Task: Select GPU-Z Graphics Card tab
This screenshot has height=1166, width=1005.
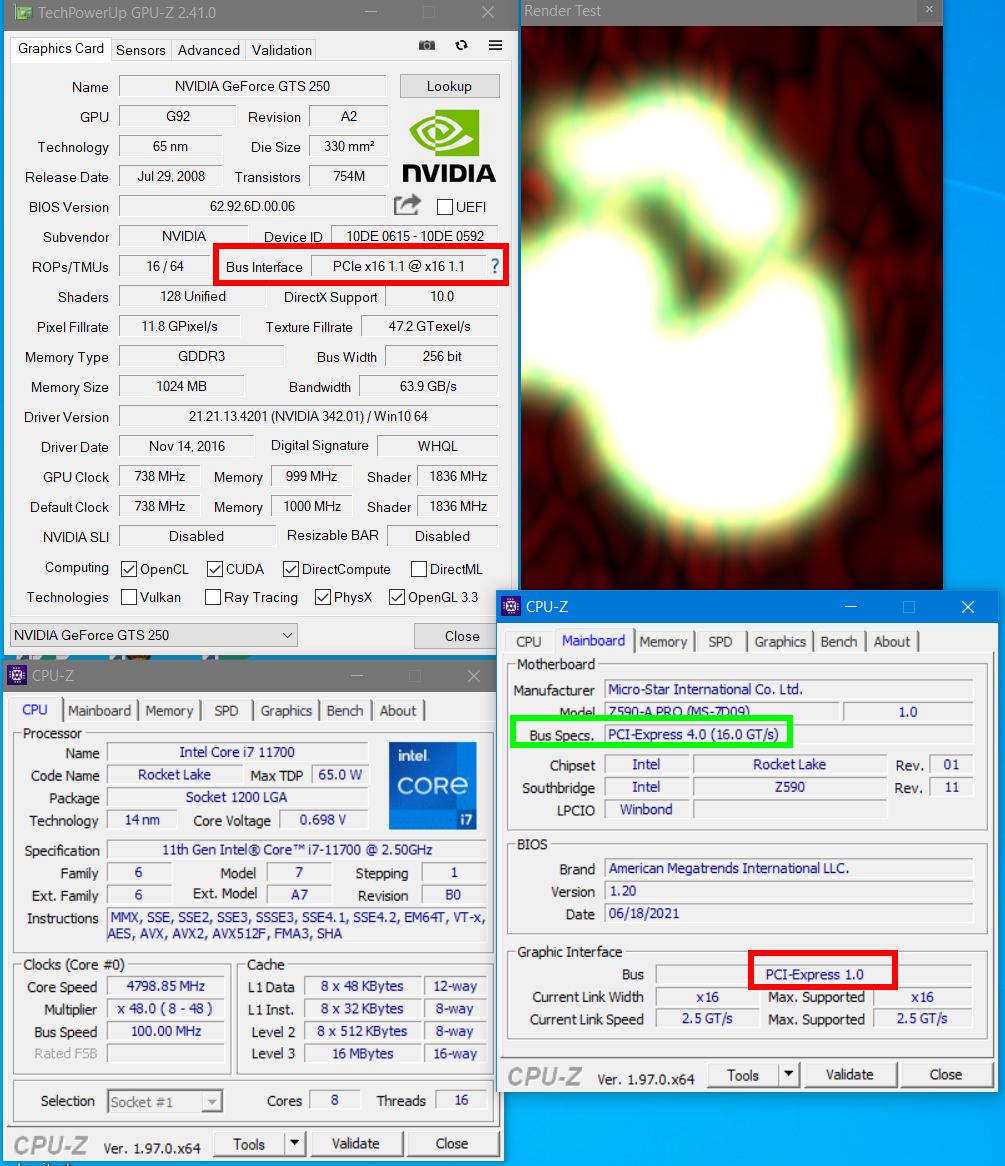Action: coord(61,48)
